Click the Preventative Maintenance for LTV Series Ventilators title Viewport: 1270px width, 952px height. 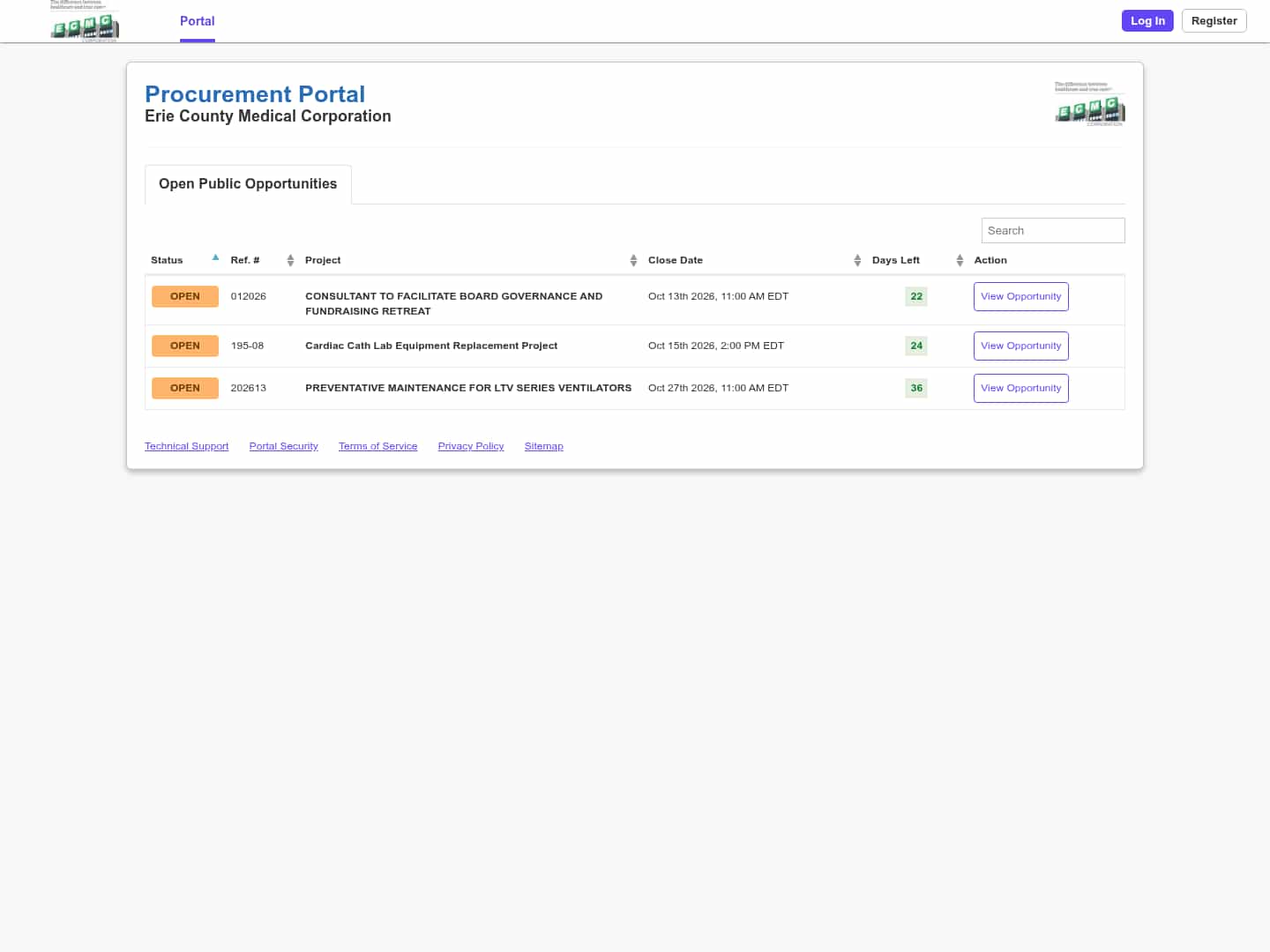[468, 388]
